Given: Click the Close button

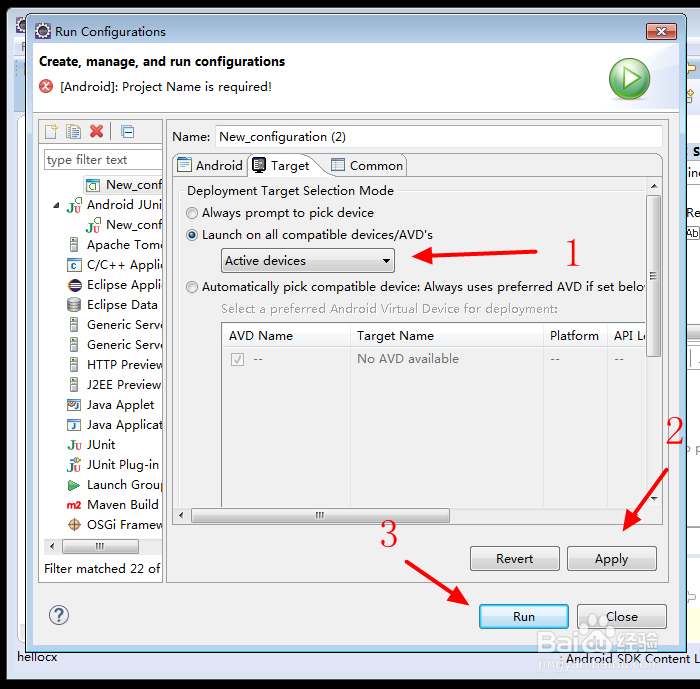Looking at the screenshot, I should point(621,616).
